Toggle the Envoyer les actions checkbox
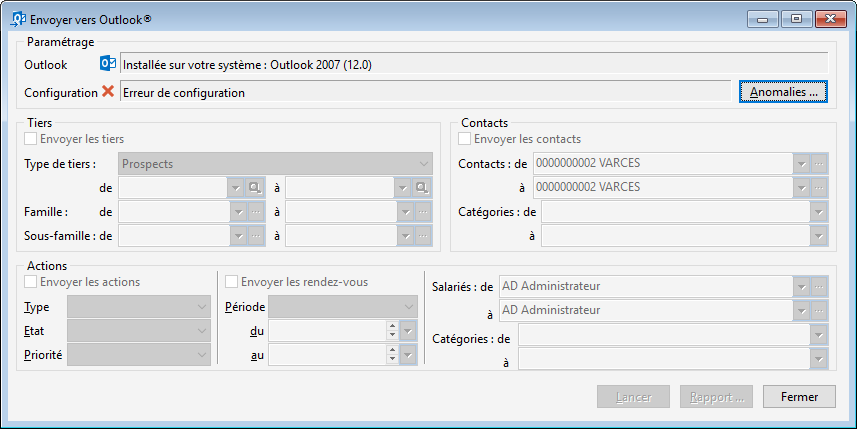Viewport: 857px width, 429px height. click(31, 282)
